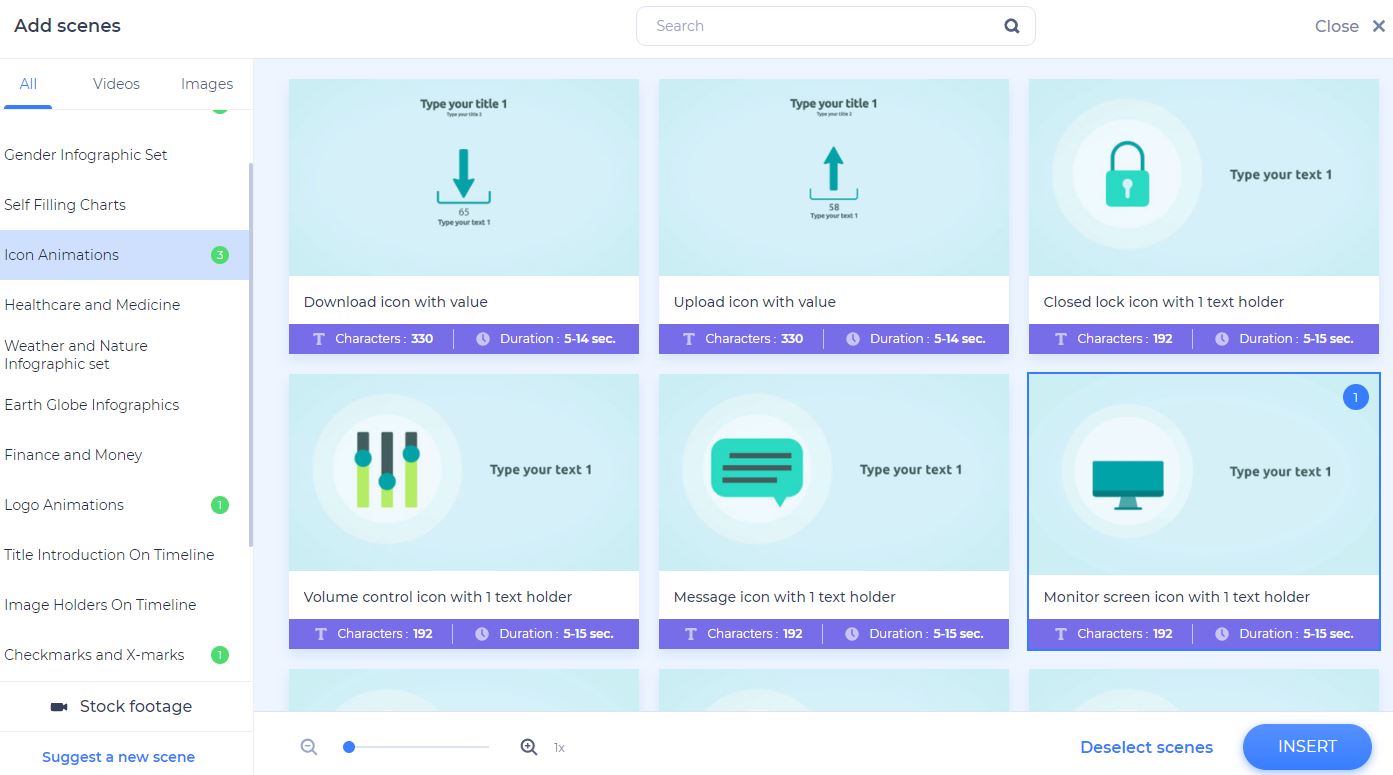Image resolution: width=1393 pixels, height=775 pixels.
Task: Select the zoom in magnifier icon
Action: pyautogui.click(x=529, y=746)
